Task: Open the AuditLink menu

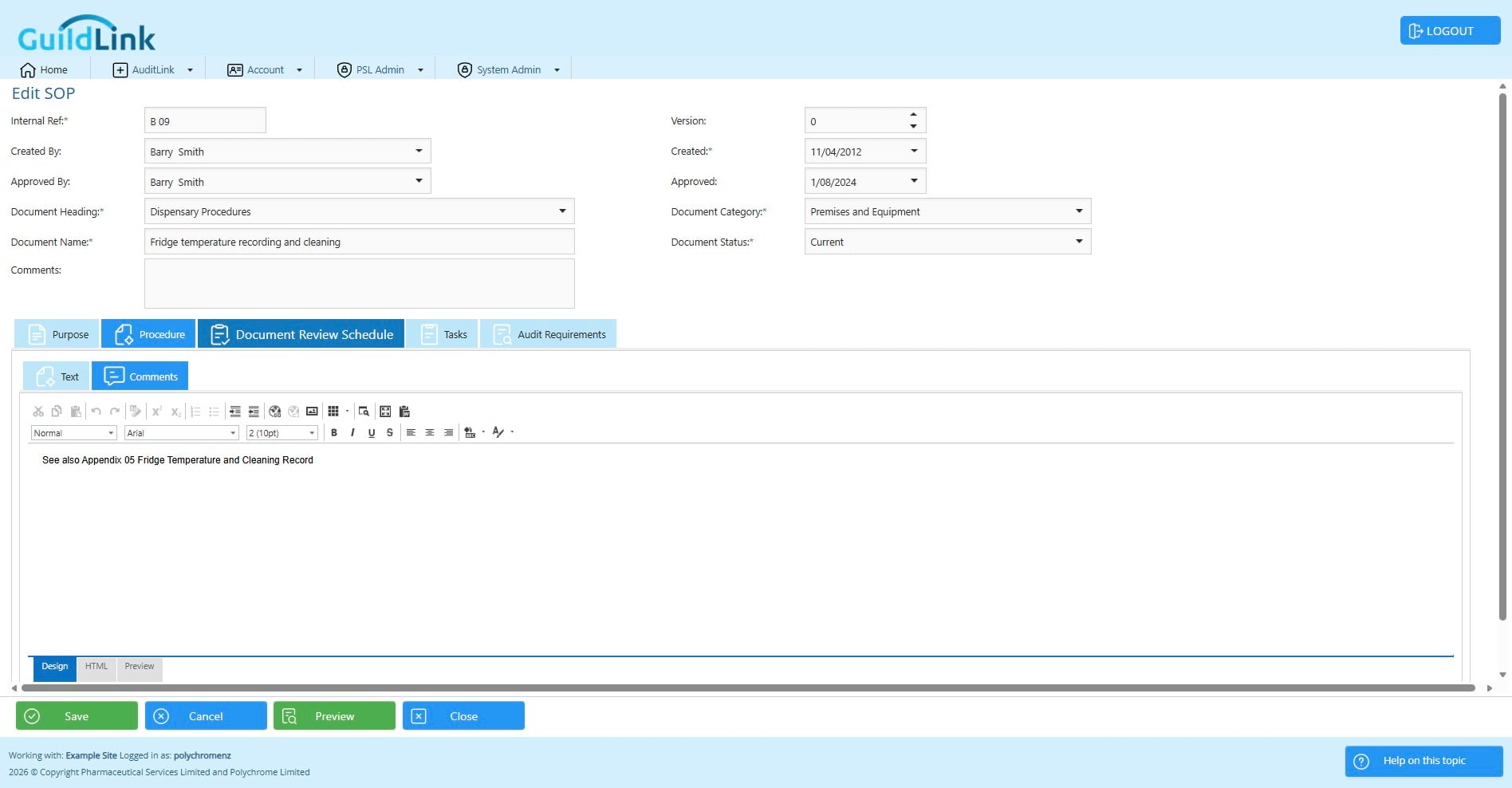Action: (x=153, y=69)
